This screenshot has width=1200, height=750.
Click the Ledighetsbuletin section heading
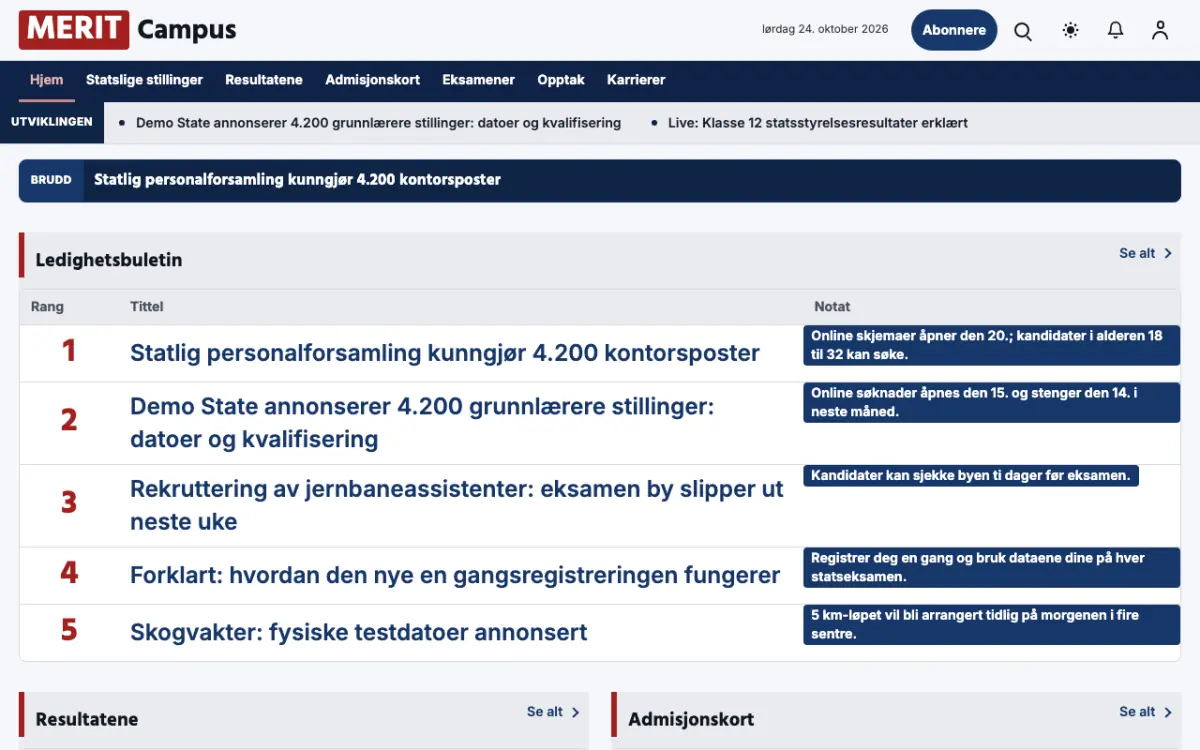(109, 260)
